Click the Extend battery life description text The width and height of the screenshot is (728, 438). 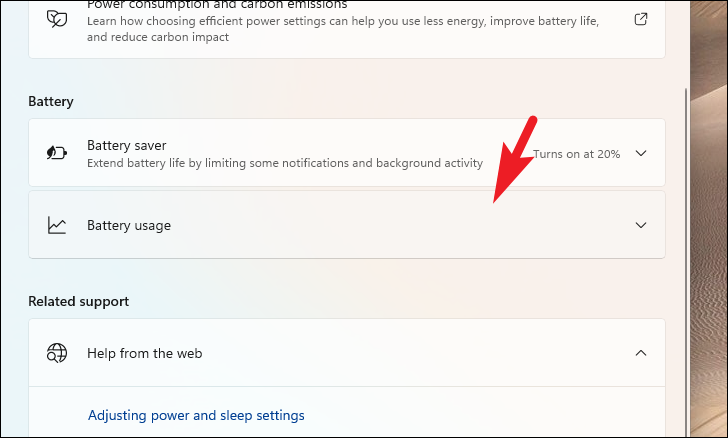285,163
